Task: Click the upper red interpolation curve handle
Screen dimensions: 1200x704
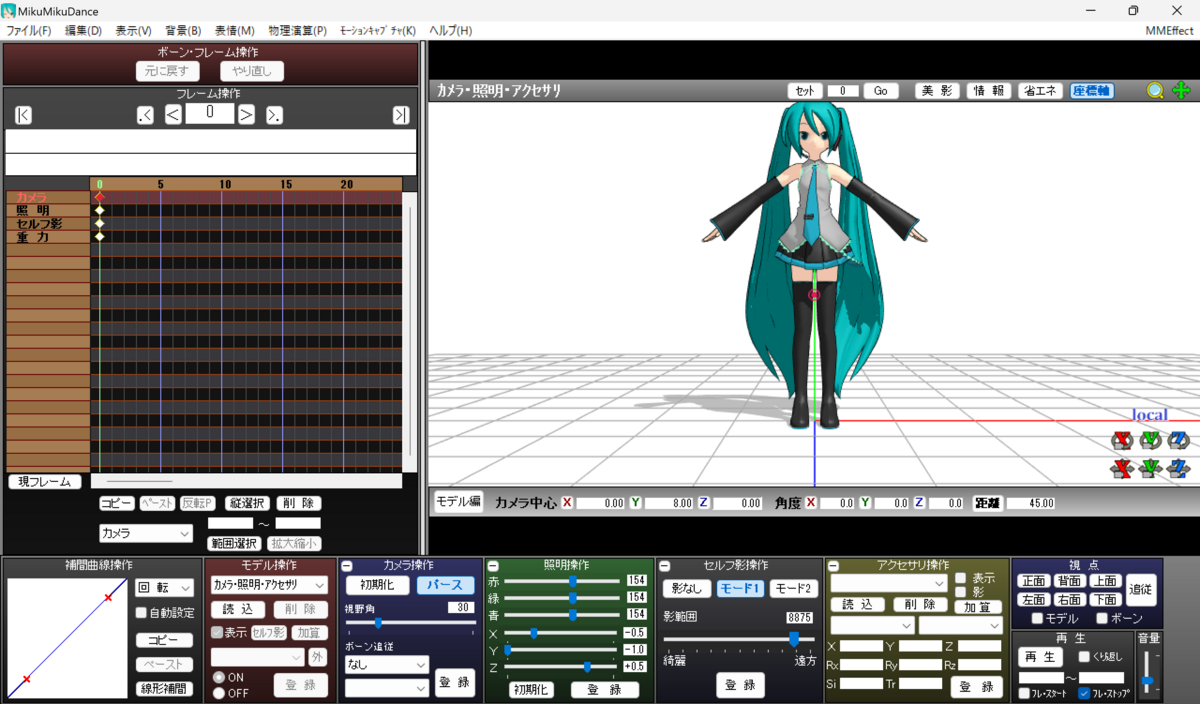Action: coord(108,598)
